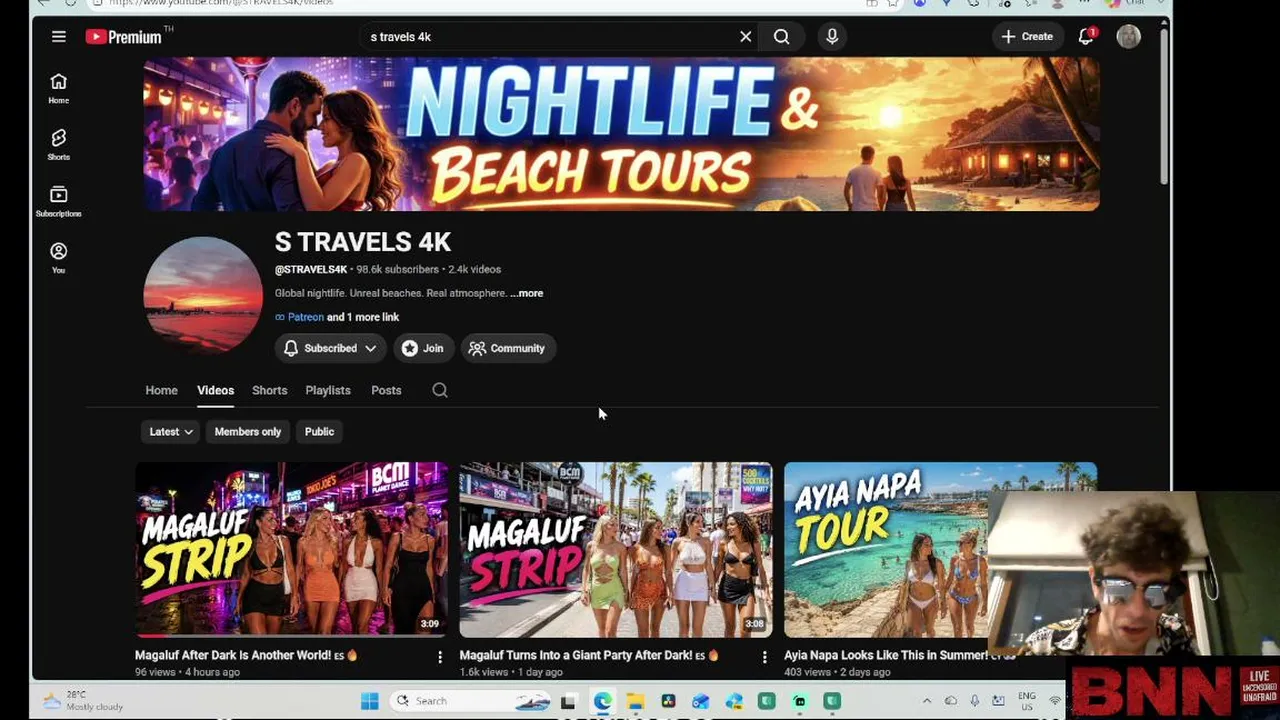The height and width of the screenshot is (720, 1280).
Task: Click the ENG US language indicator
Action: (x=1027, y=700)
